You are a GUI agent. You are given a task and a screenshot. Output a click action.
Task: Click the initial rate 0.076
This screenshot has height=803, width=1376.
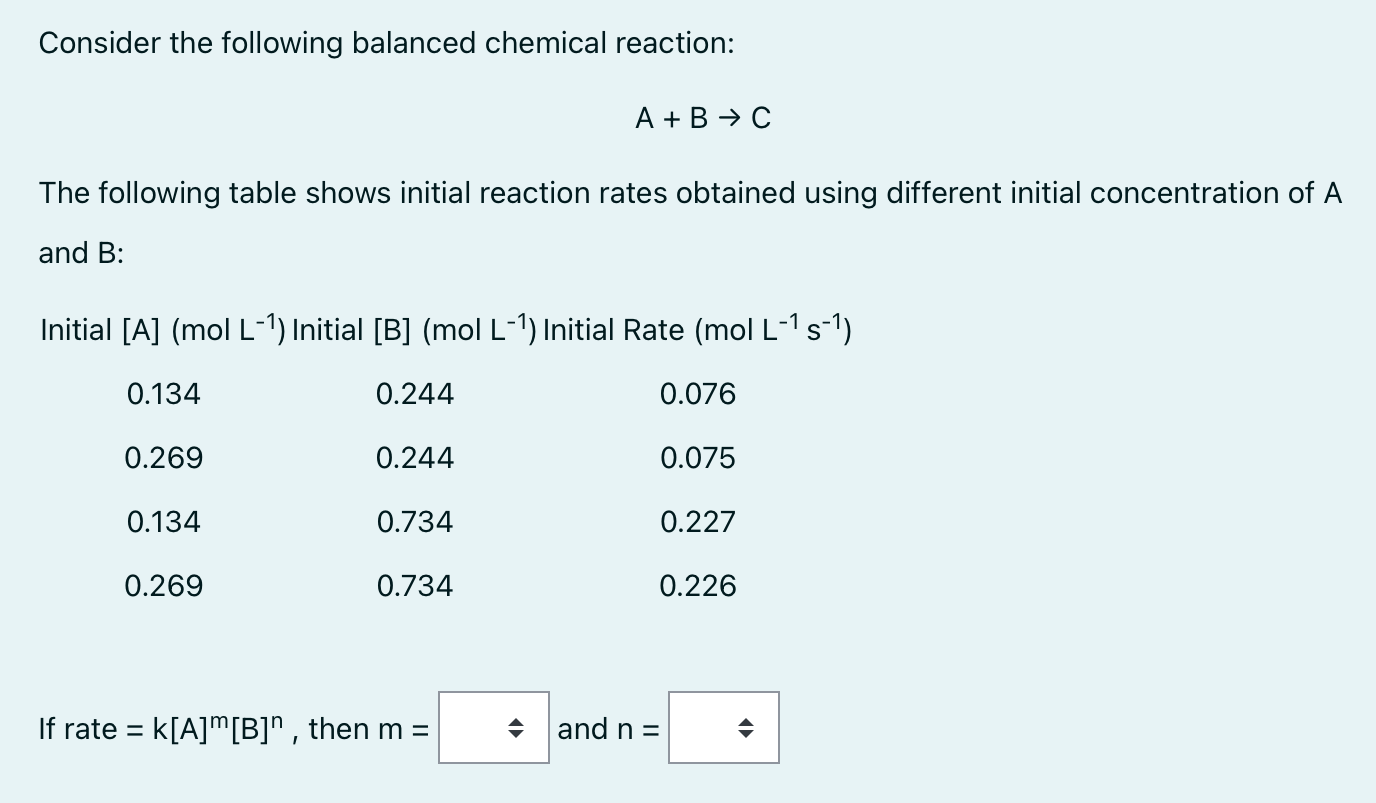pyautogui.click(x=698, y=394)
